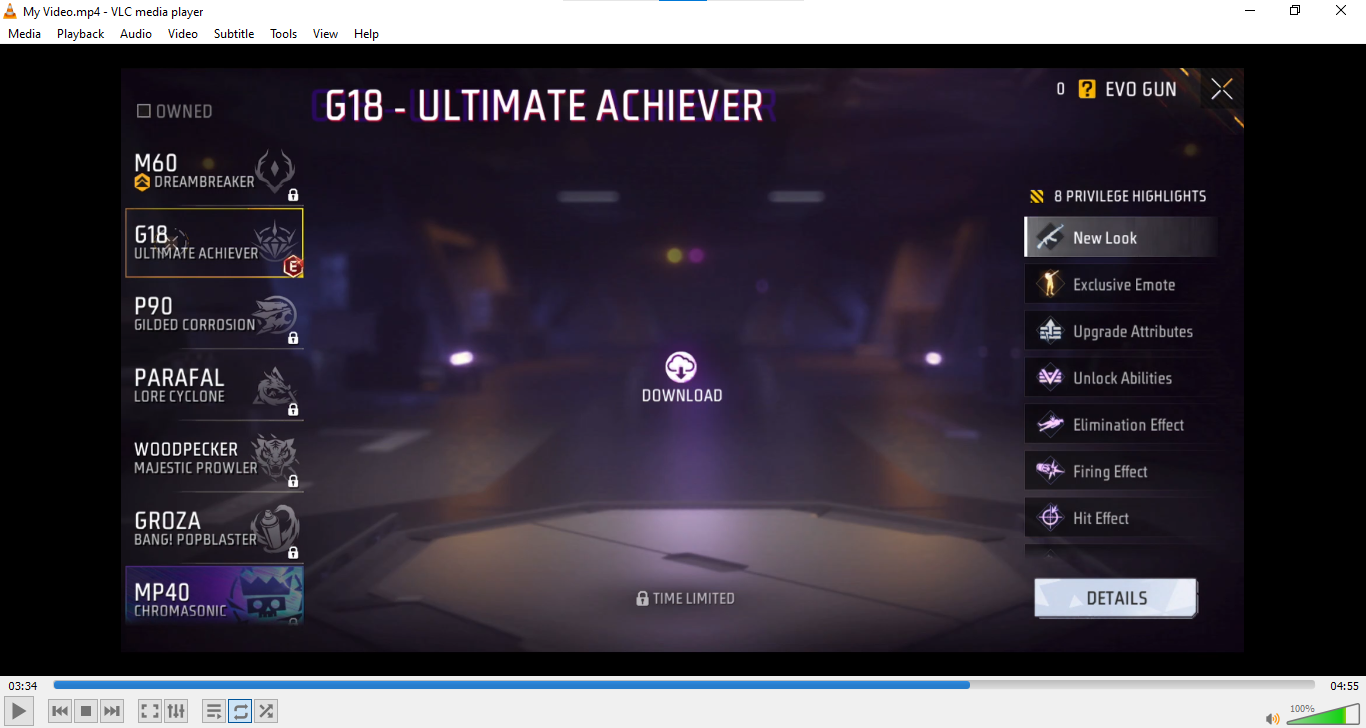This screenshot has height=728, width=1366.
Task: Expand the Tools menu
Action: 283,33
